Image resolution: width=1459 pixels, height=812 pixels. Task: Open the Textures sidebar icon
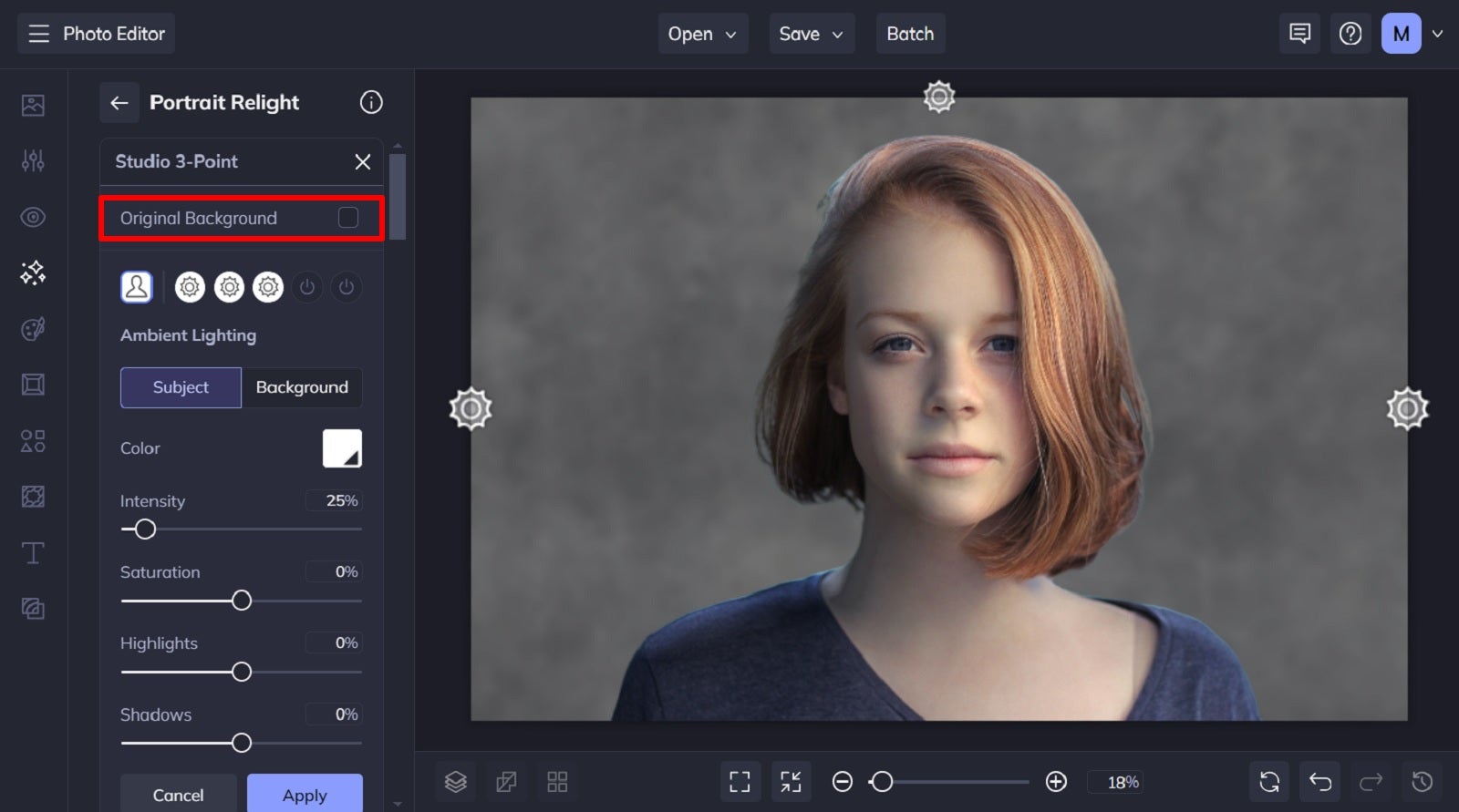33,497
